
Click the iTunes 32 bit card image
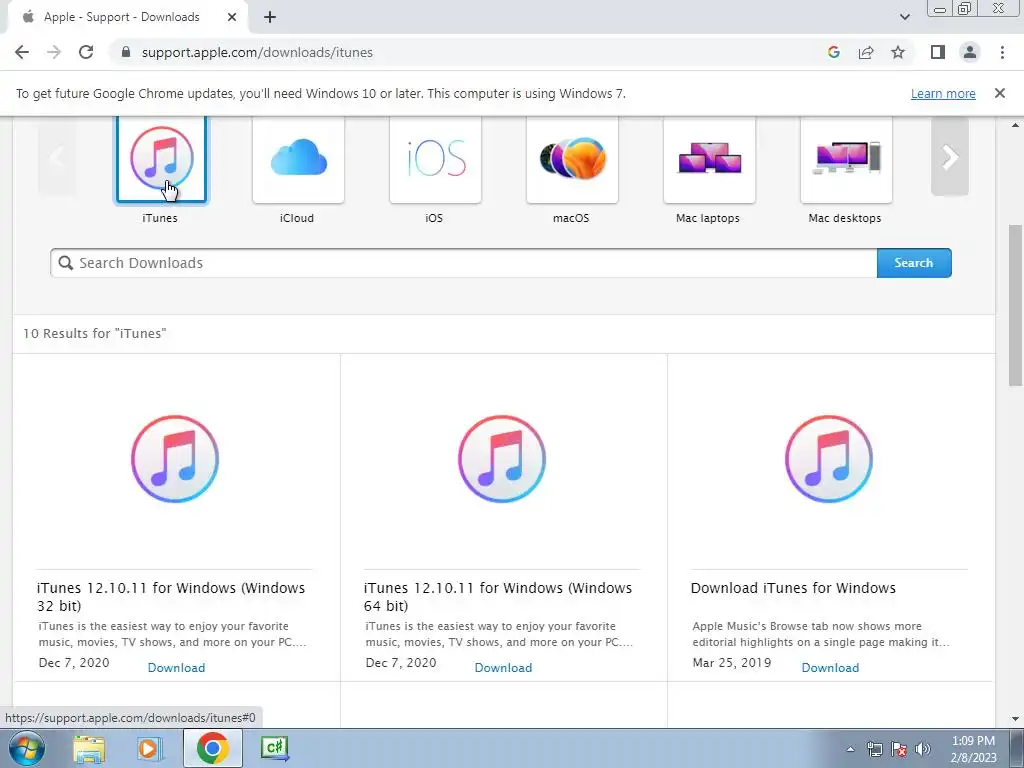coord(175,459)
